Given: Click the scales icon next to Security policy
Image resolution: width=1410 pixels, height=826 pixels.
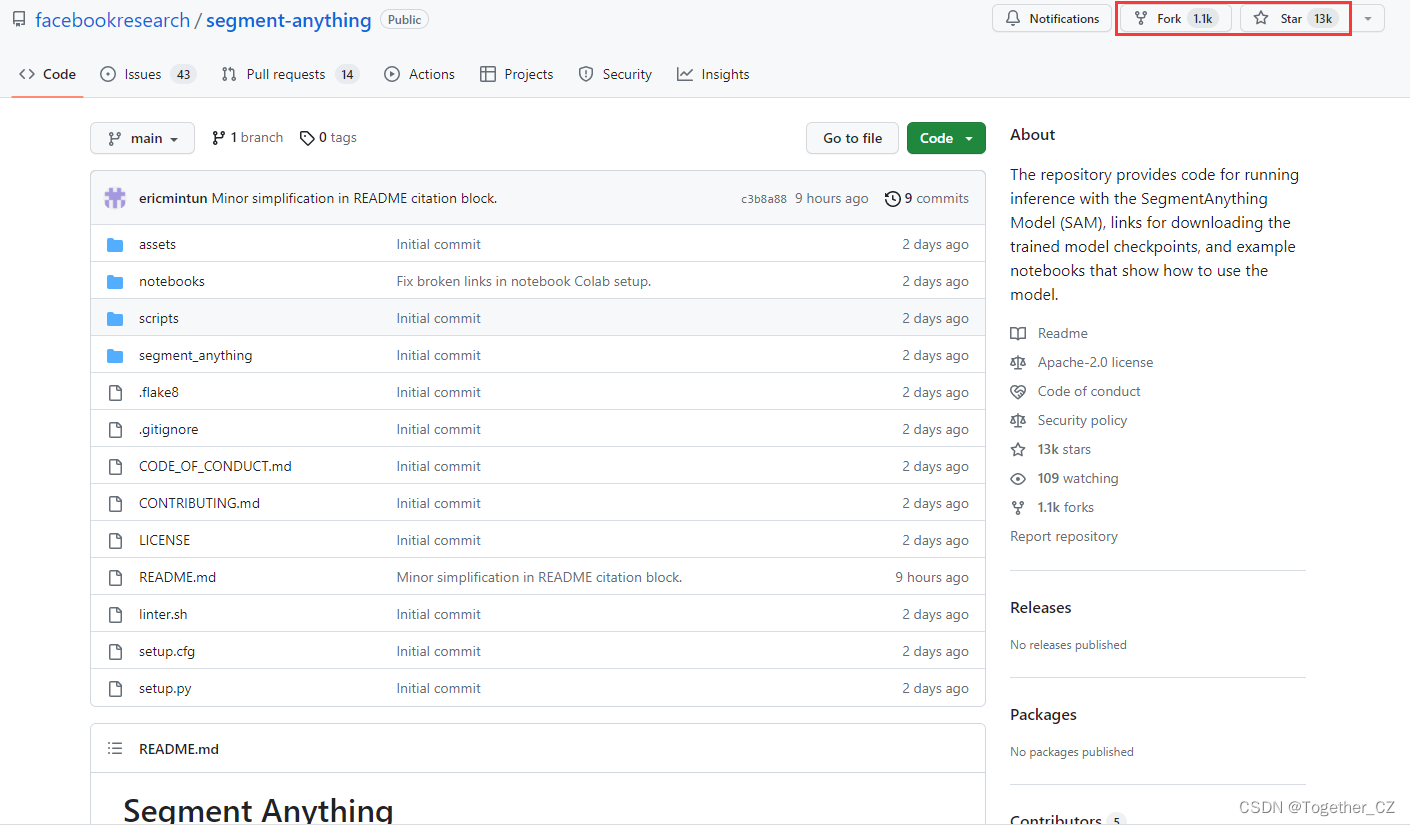Looking at the screenshot, I should click(1018, 420).
